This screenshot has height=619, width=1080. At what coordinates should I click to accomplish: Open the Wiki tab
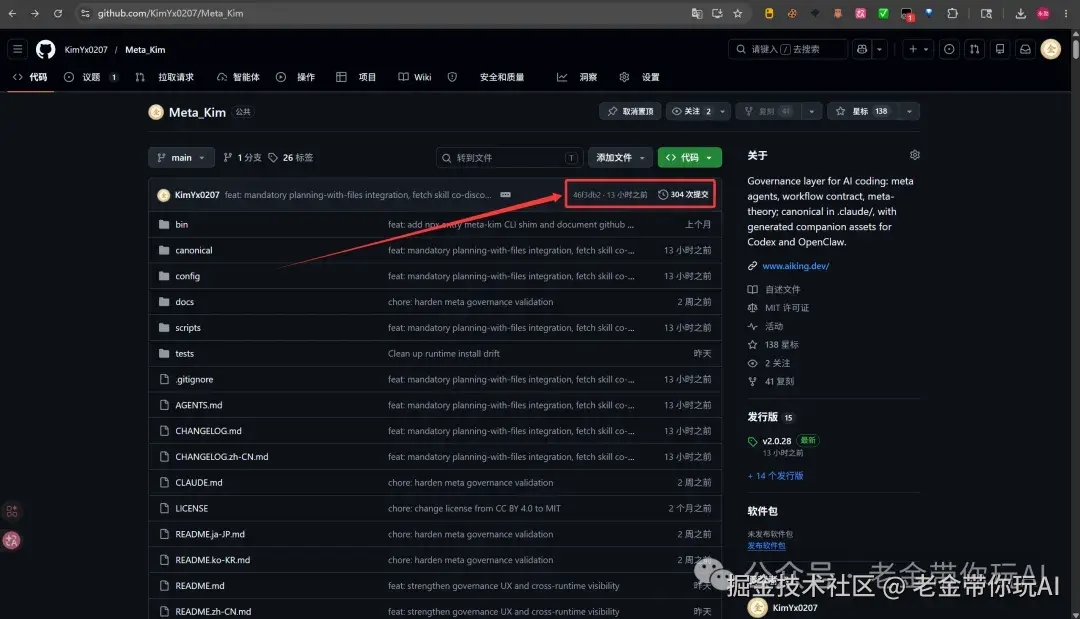415,77
